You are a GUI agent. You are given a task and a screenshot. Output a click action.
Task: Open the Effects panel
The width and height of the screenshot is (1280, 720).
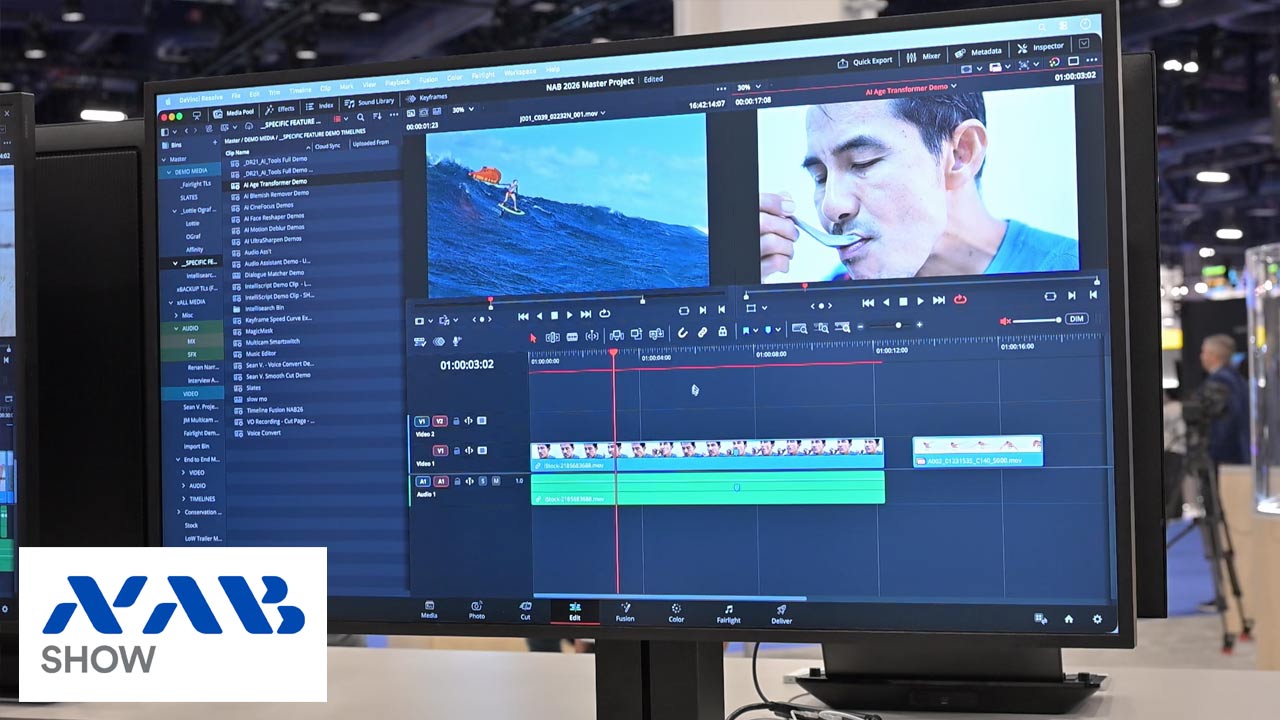pos(279,109)
